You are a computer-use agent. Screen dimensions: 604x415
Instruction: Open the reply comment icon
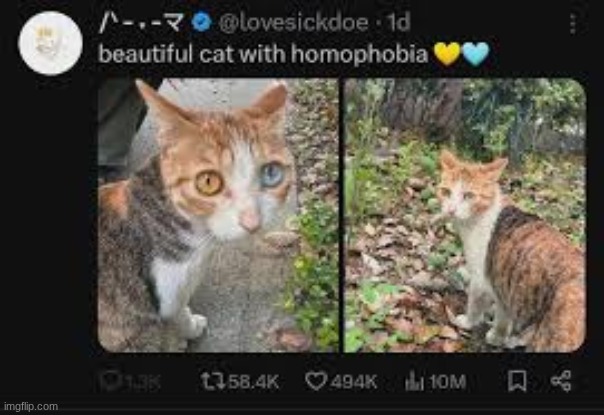(x=111, y=381)
